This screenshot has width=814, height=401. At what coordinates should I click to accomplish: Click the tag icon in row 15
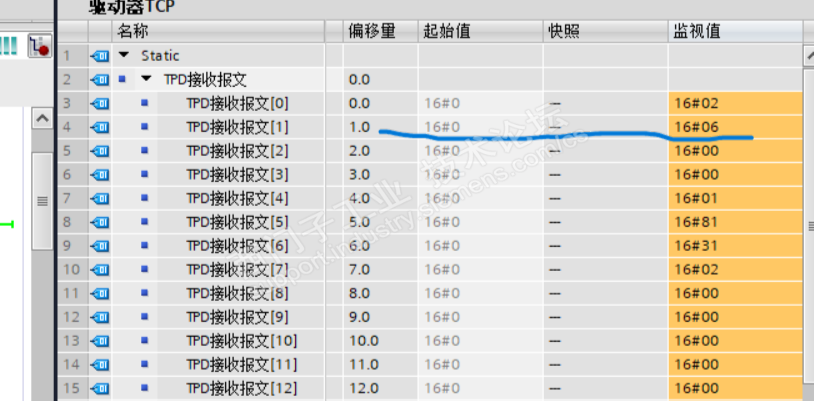tap(100, 388)
